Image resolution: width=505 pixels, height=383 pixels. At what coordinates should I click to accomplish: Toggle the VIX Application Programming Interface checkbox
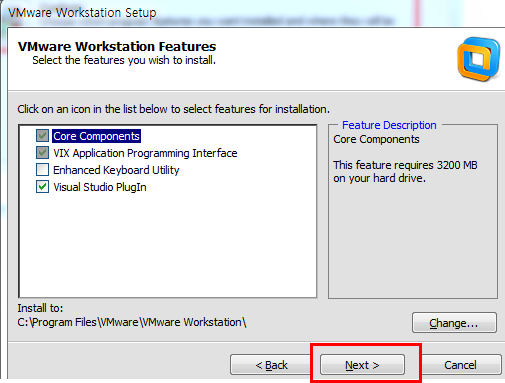click(42, 153)
